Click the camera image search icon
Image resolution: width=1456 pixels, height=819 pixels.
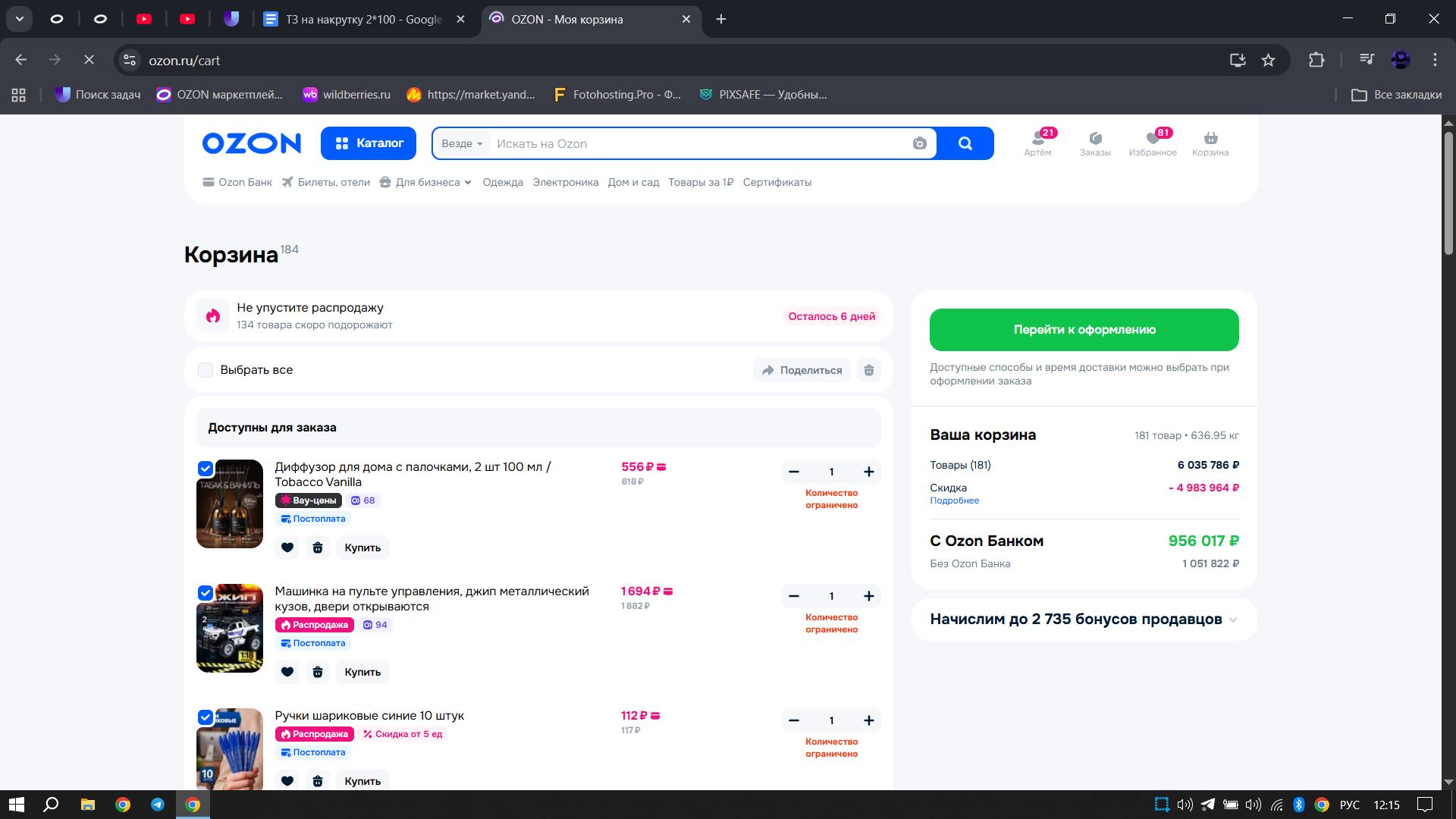(x=919, y=144)
